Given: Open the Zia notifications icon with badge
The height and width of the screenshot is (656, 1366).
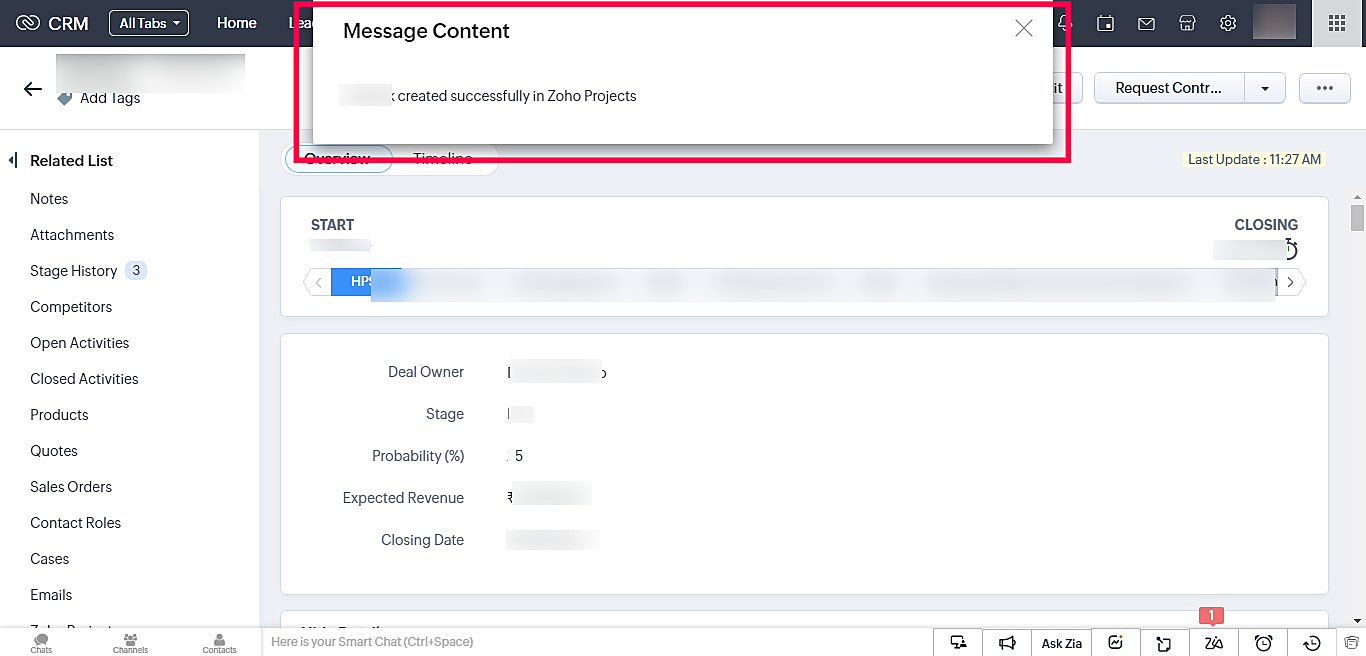Looking at the screenshot, I should (1214, 643).
